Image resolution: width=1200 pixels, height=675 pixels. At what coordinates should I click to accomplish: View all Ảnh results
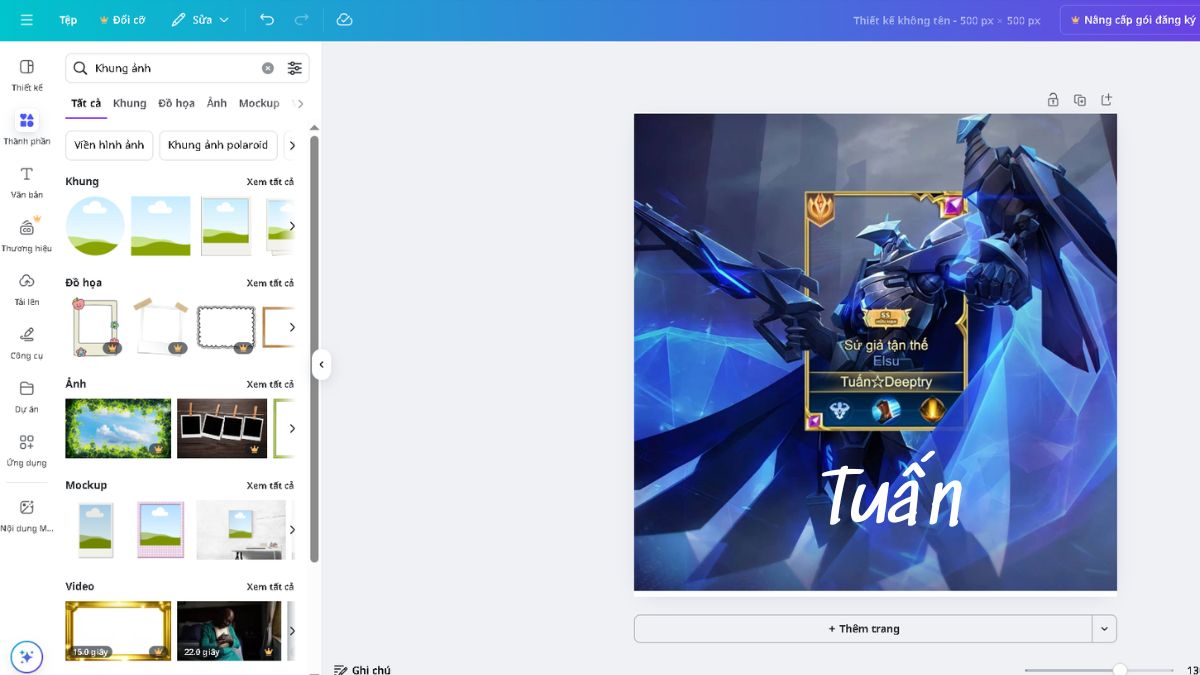tap(270, 384)
